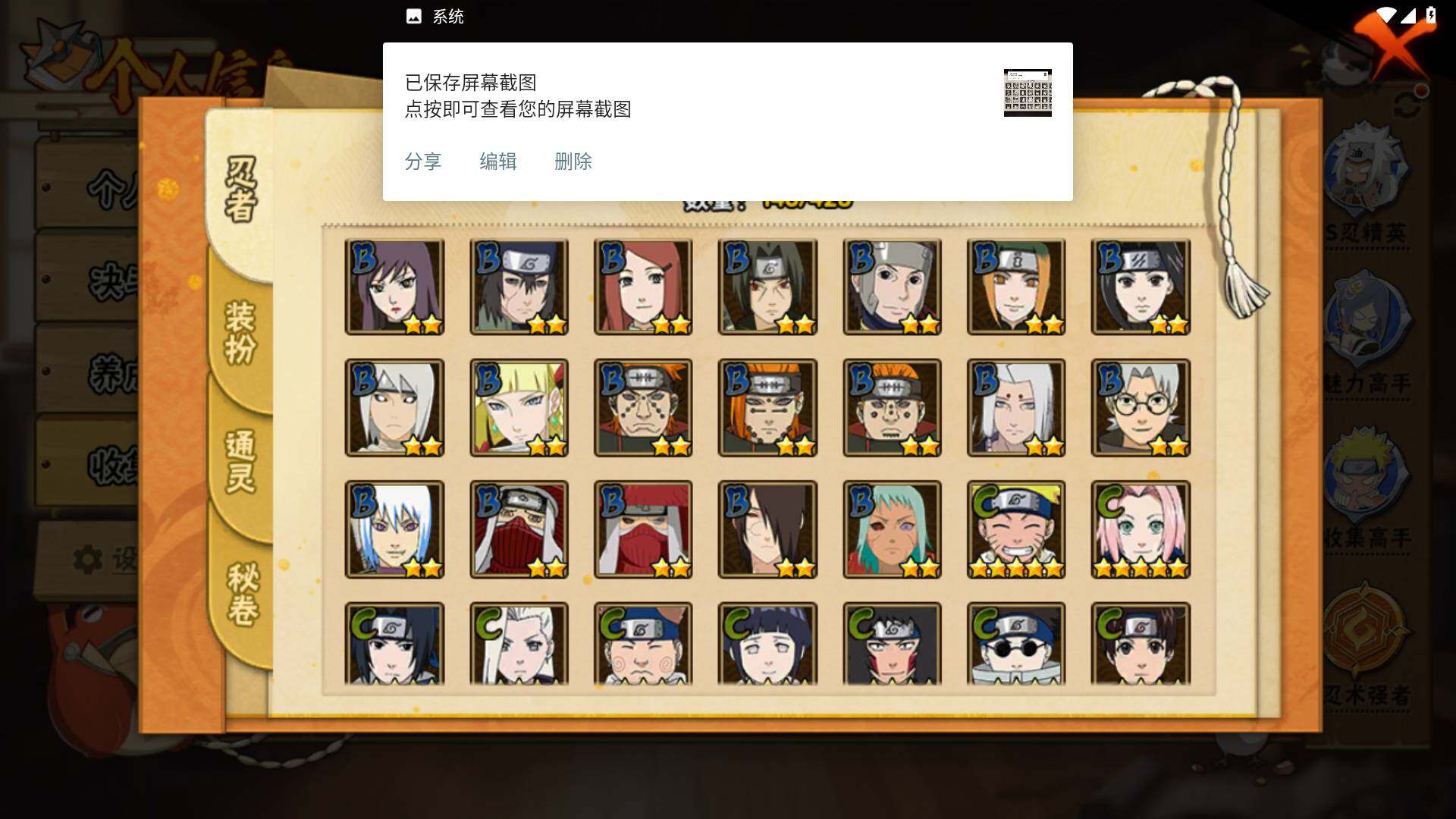Open the saved screenshot thumbnail preview
1456x819 pixels.
[1028, 93]
